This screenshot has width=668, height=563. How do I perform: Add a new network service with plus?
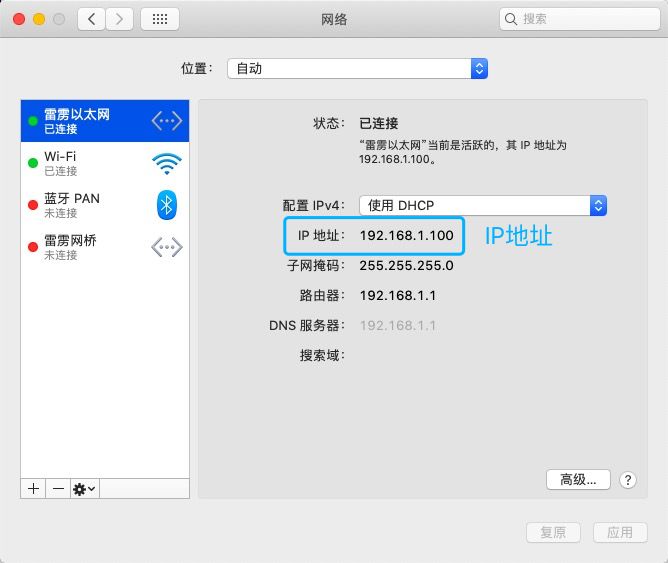click(x=33, y=488)
